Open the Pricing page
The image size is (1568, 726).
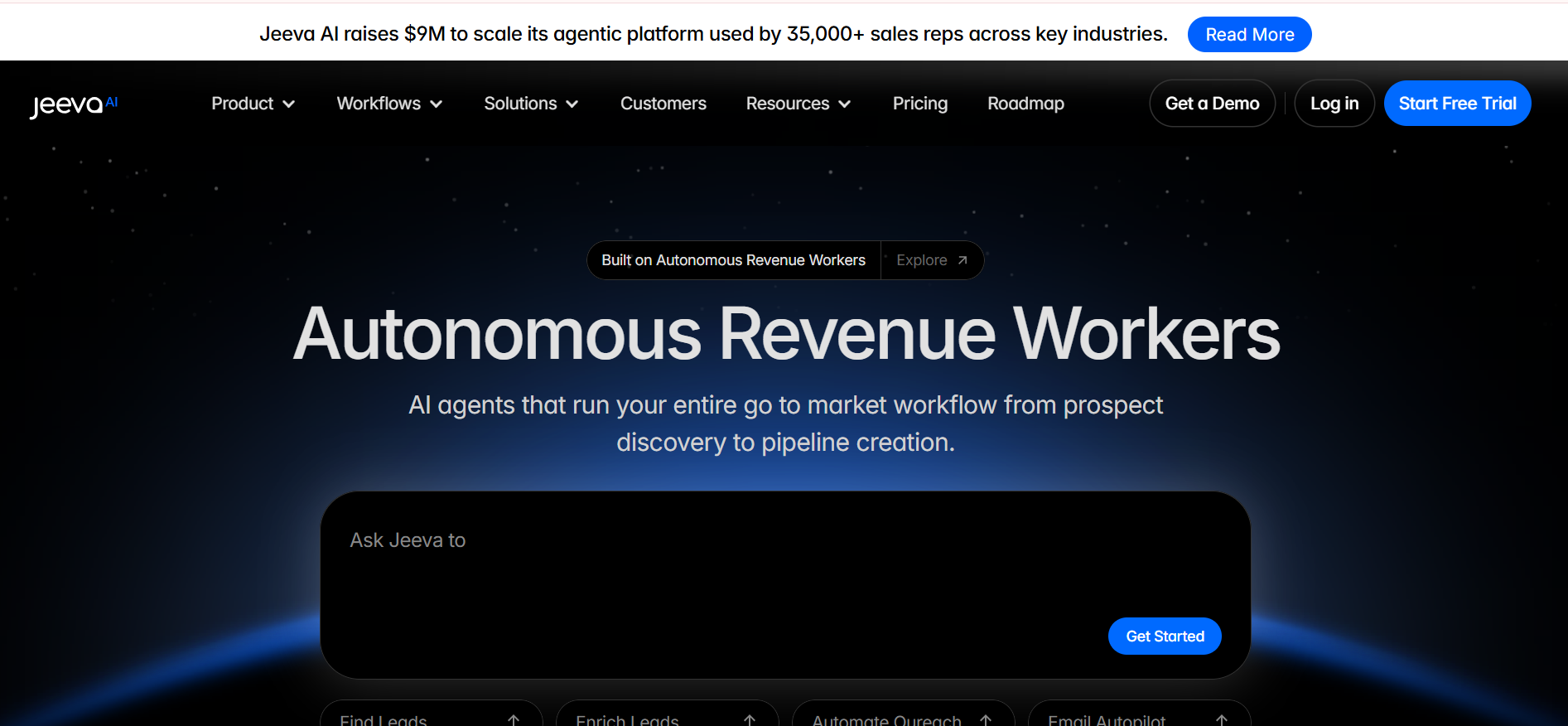click(919, 104)
